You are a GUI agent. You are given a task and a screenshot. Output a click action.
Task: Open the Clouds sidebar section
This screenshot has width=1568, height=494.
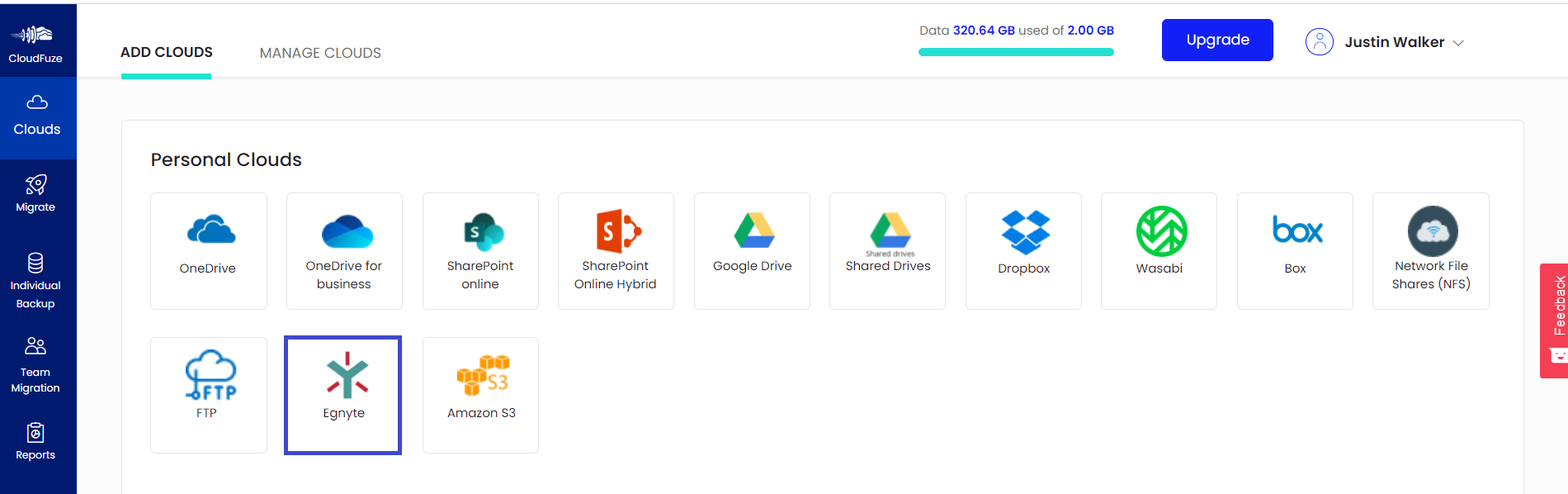(x=37, y=117)
